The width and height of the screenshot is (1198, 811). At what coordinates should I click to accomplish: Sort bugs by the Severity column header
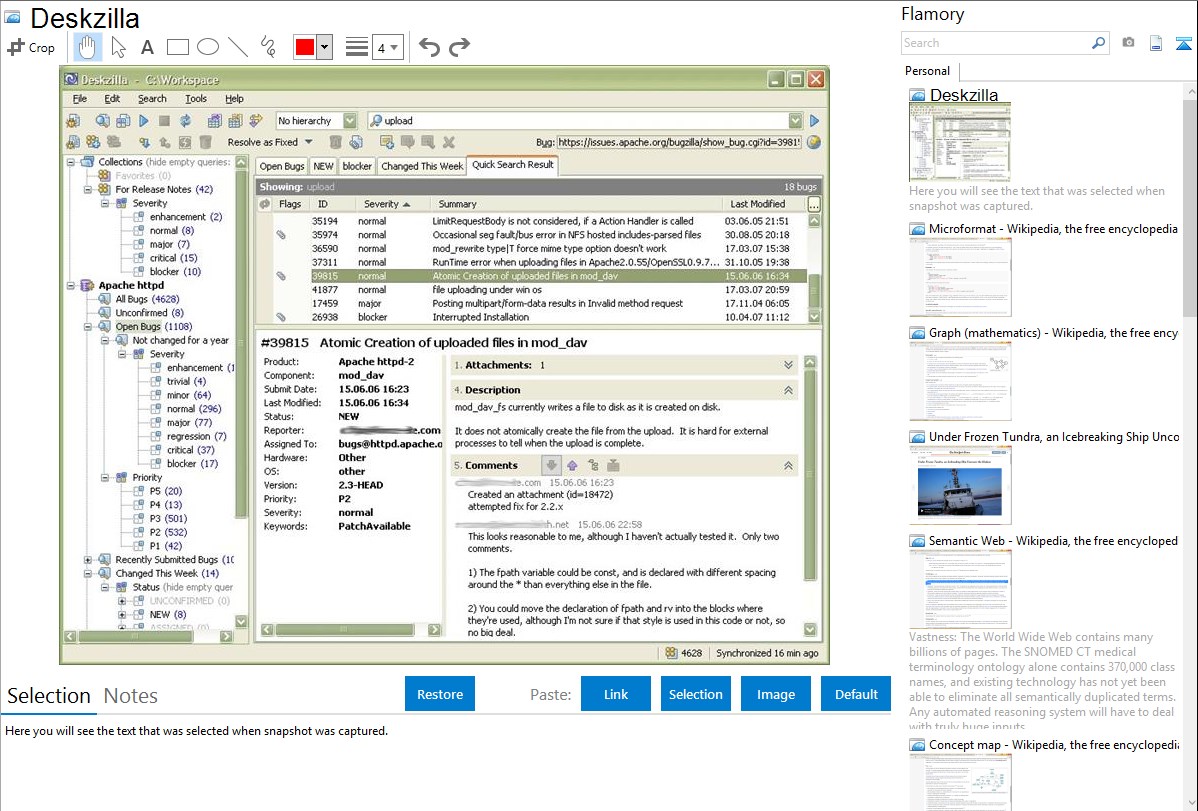pyautogui.click(x=387, y=204)
